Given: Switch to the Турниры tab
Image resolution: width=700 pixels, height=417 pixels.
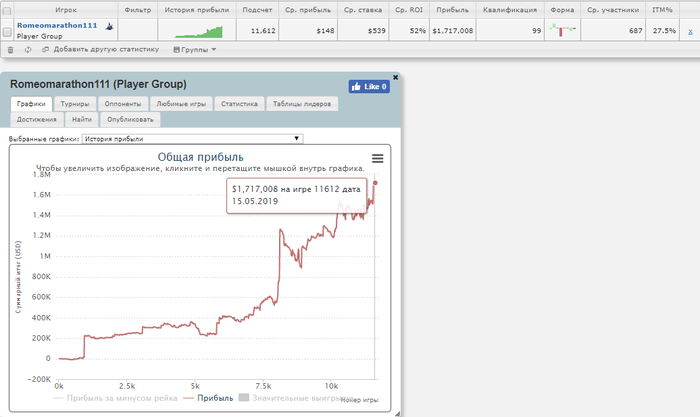Looking at the screenshot, I should point(75,104).
